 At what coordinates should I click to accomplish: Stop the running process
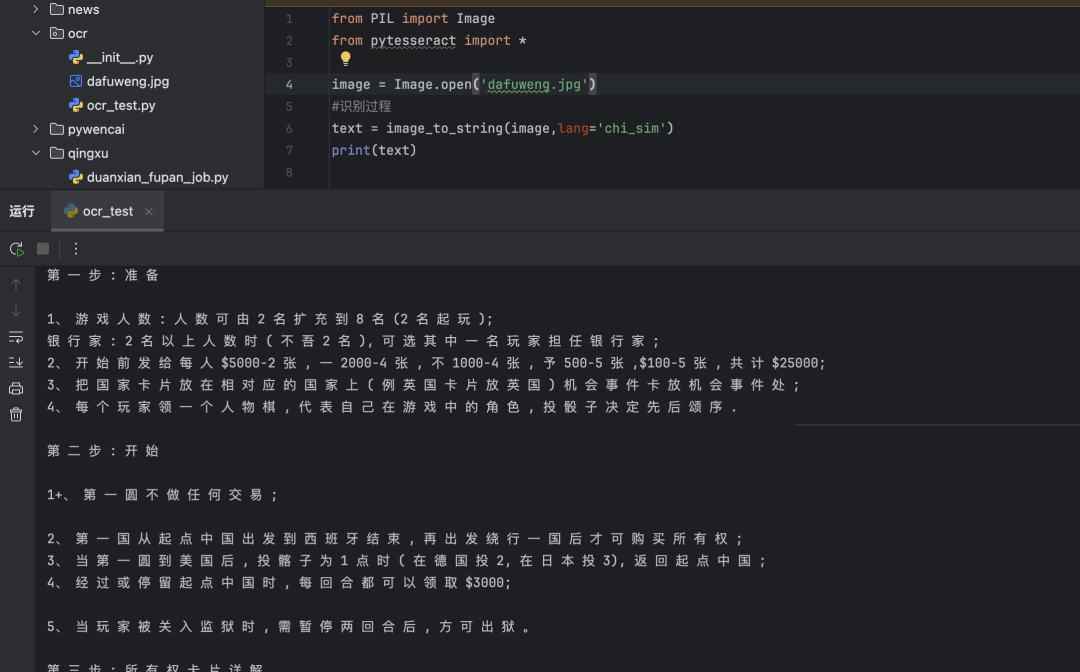pos(43,249)
